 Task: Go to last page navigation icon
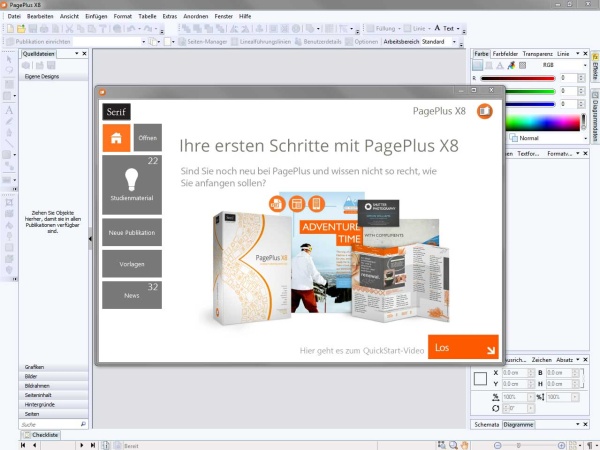(x=93, y=445)
